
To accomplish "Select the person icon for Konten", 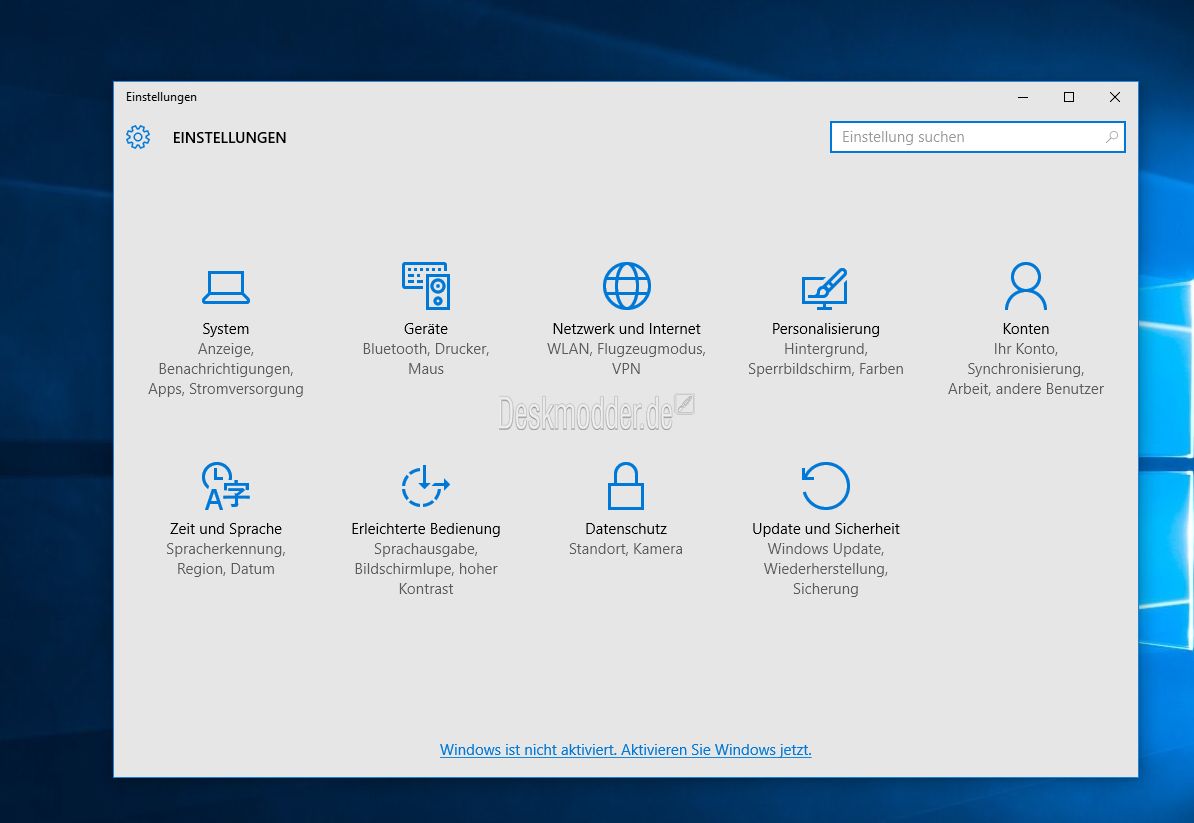I will pyautogui.click(x=1026, y=286).
